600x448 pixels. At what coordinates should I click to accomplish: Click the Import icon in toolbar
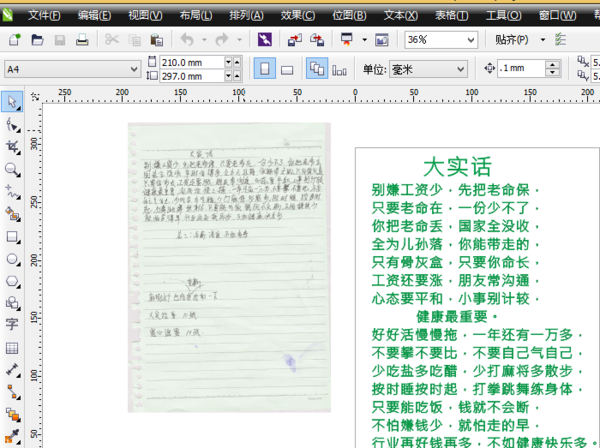[293, 40]
